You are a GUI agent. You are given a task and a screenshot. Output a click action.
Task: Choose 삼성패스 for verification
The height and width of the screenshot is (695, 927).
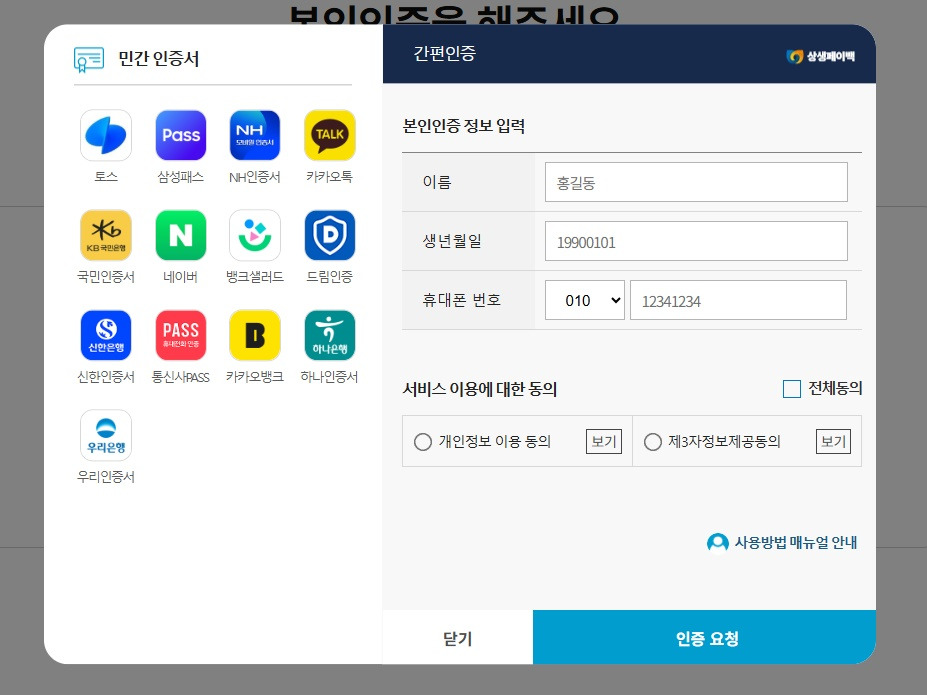180,135
